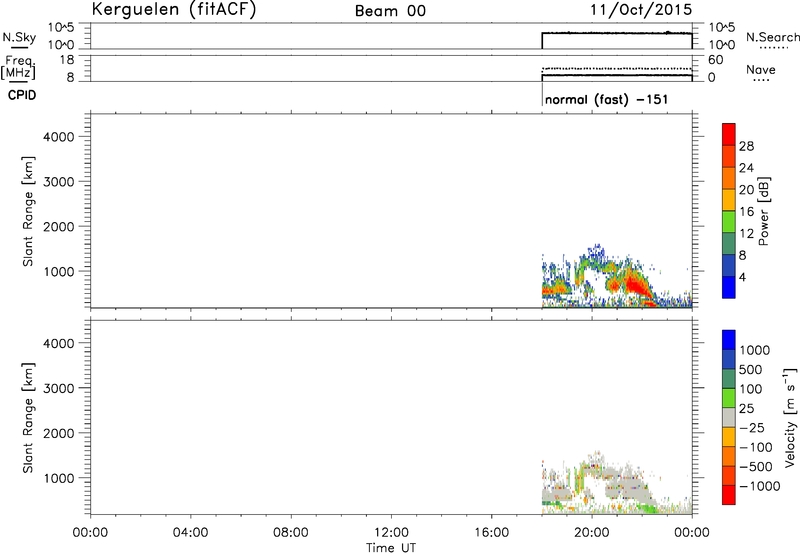Click the "N.Search" legend label
Screen dimensions: 800x554
pos(772,37)
